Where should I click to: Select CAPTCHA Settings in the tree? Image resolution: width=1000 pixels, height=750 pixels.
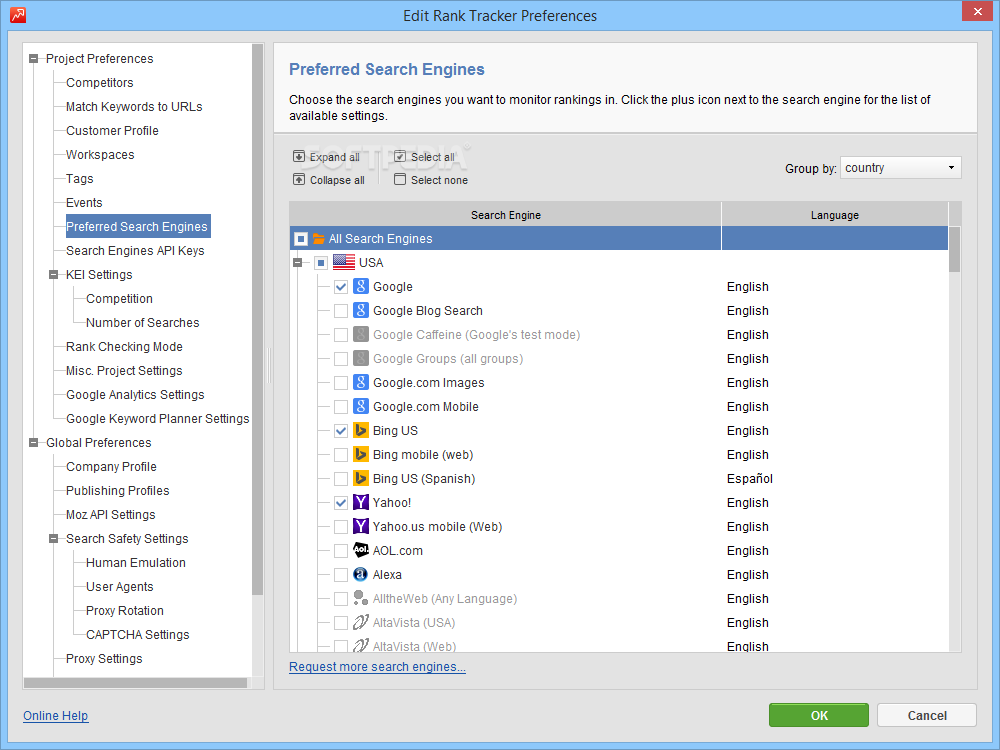tap(138, 635)
